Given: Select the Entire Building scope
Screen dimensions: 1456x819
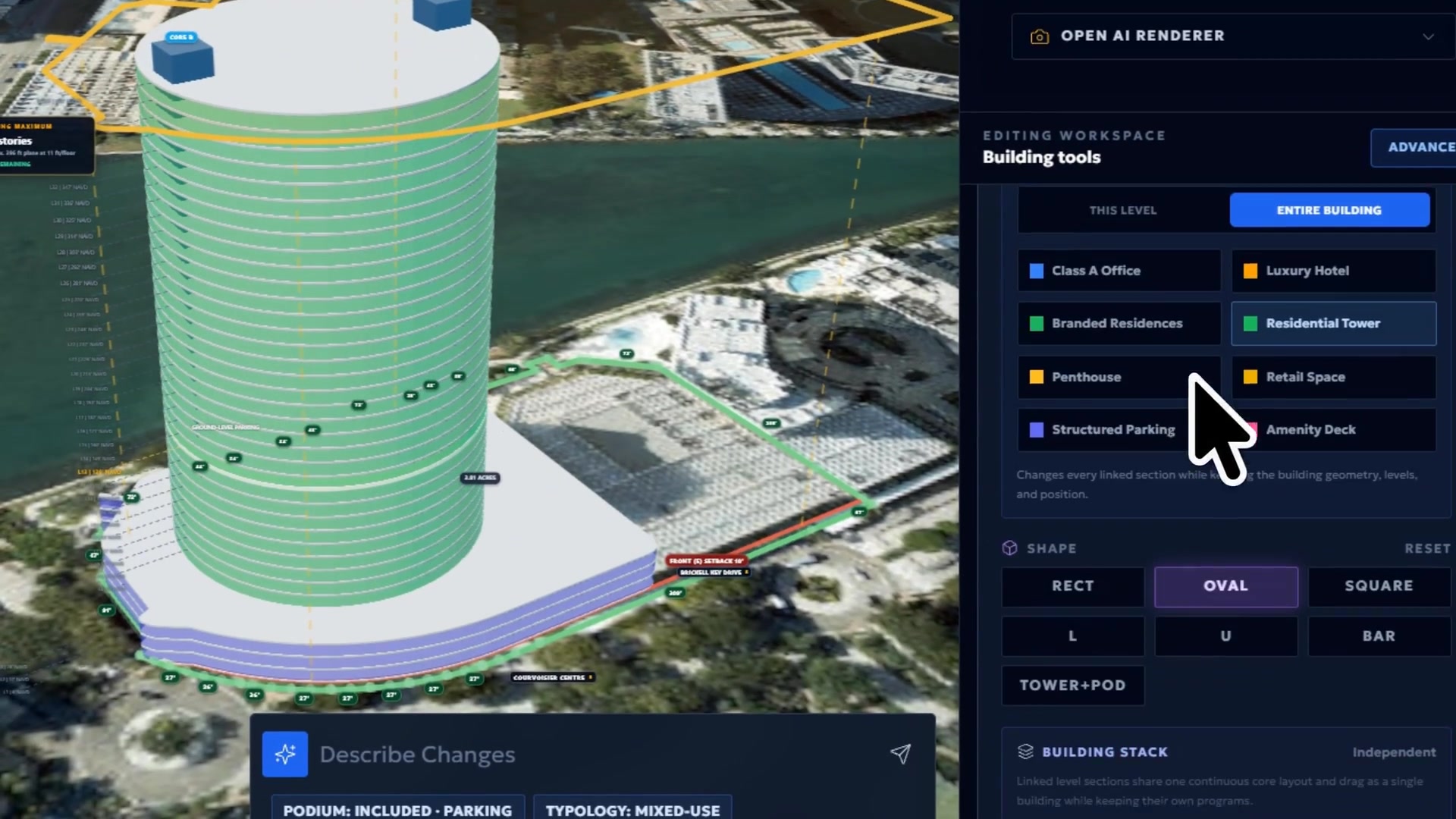Looking at the screenshot, I should (1329, 210).
